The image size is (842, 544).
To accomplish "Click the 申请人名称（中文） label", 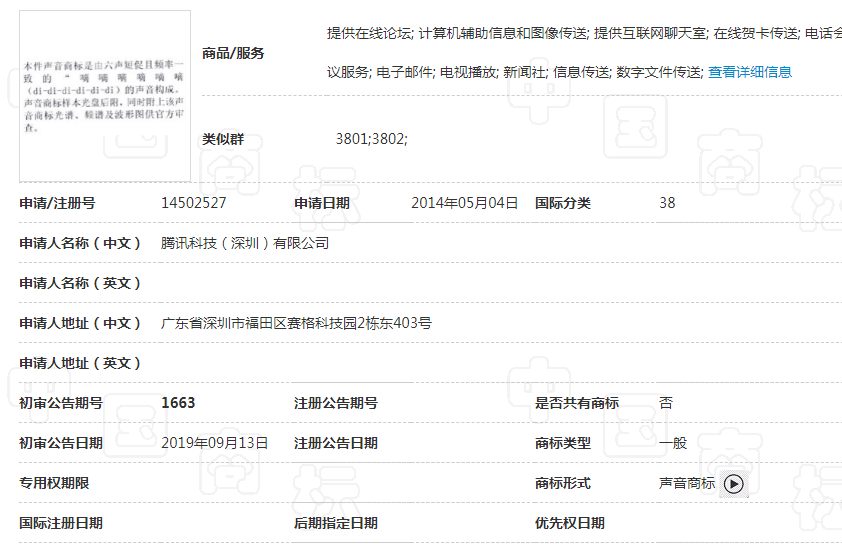I will tap(81, 243).
